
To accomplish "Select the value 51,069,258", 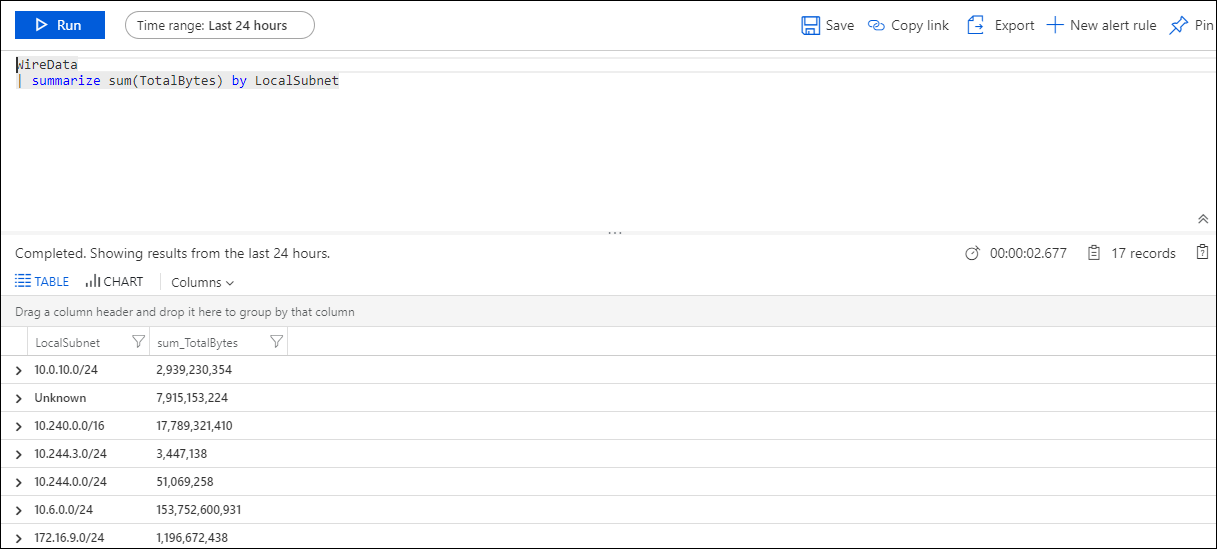I will [185, 482].
